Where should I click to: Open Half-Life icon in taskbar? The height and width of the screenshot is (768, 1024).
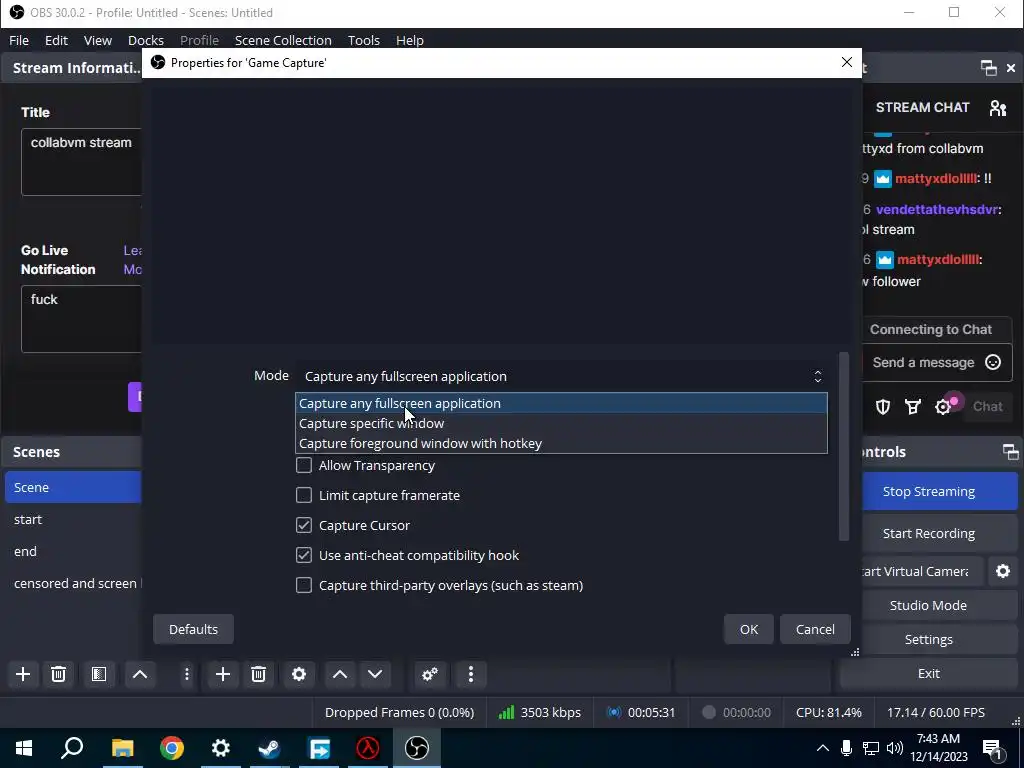368,748
